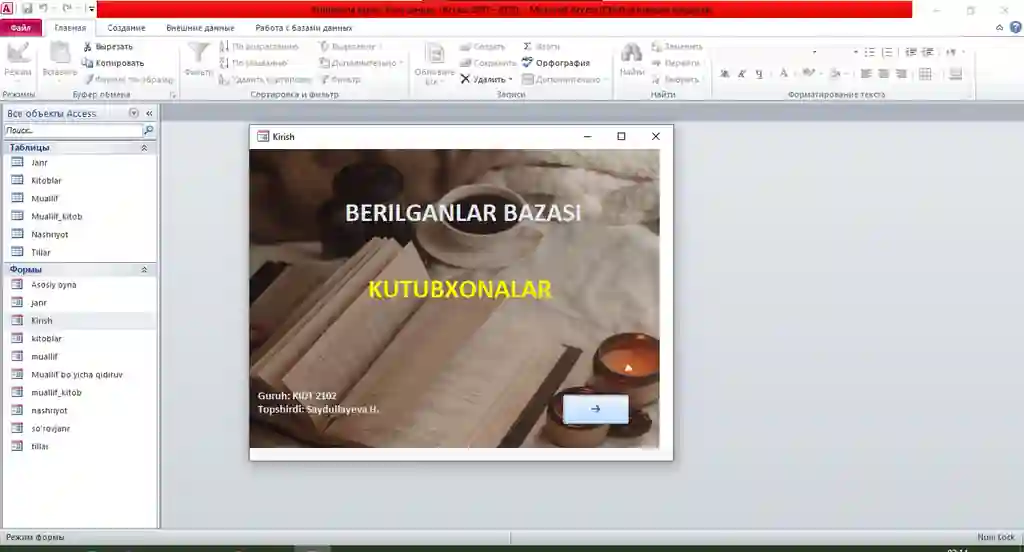Click the Replace (Заменить) button
This screenshot has width=1024, height=552.
pos(677,46)
